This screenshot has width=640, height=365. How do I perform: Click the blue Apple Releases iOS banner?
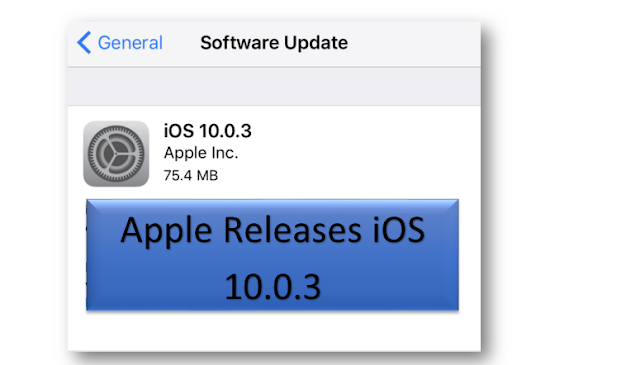coord(272,255)
